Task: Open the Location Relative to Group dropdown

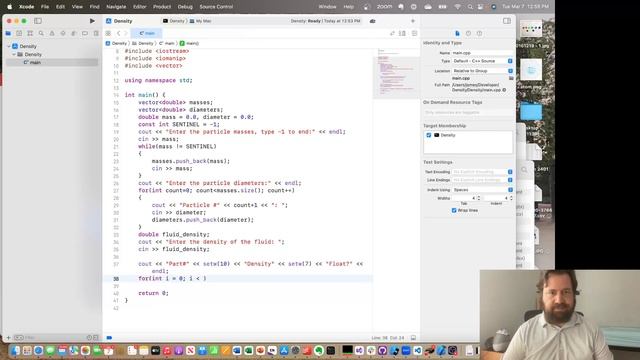Action: pos(482,71)
